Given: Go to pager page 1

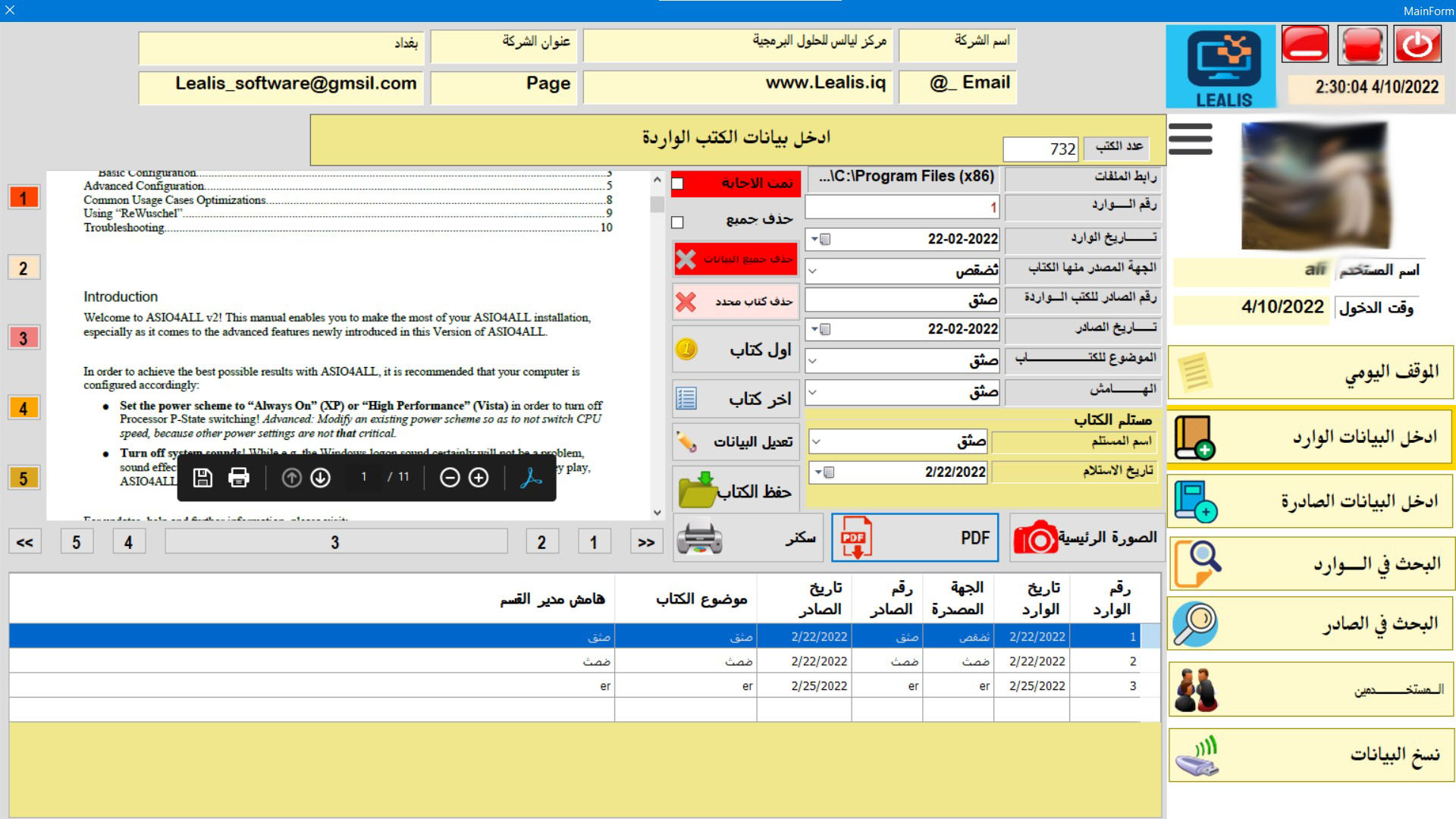Looking at the screenshot, I should (594, 541).
